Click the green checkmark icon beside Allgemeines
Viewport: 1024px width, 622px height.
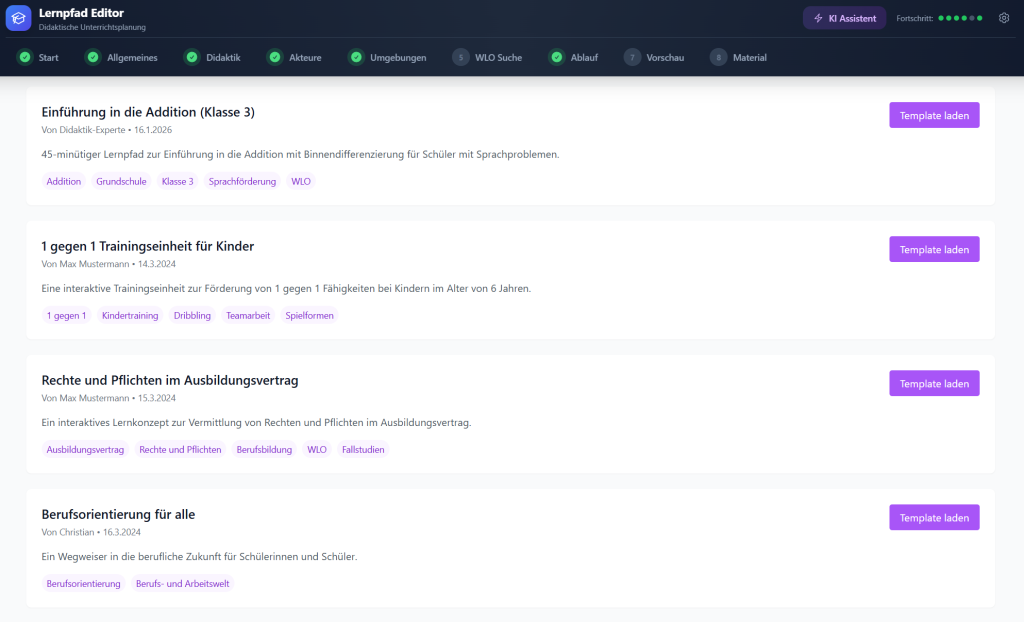93,57
